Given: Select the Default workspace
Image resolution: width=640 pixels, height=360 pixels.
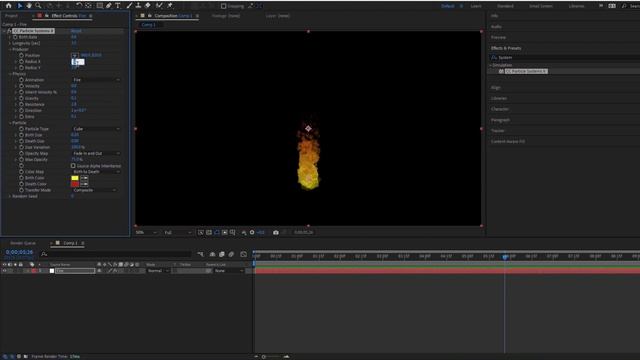Looking at the screenshot, I should coord(447,6).
